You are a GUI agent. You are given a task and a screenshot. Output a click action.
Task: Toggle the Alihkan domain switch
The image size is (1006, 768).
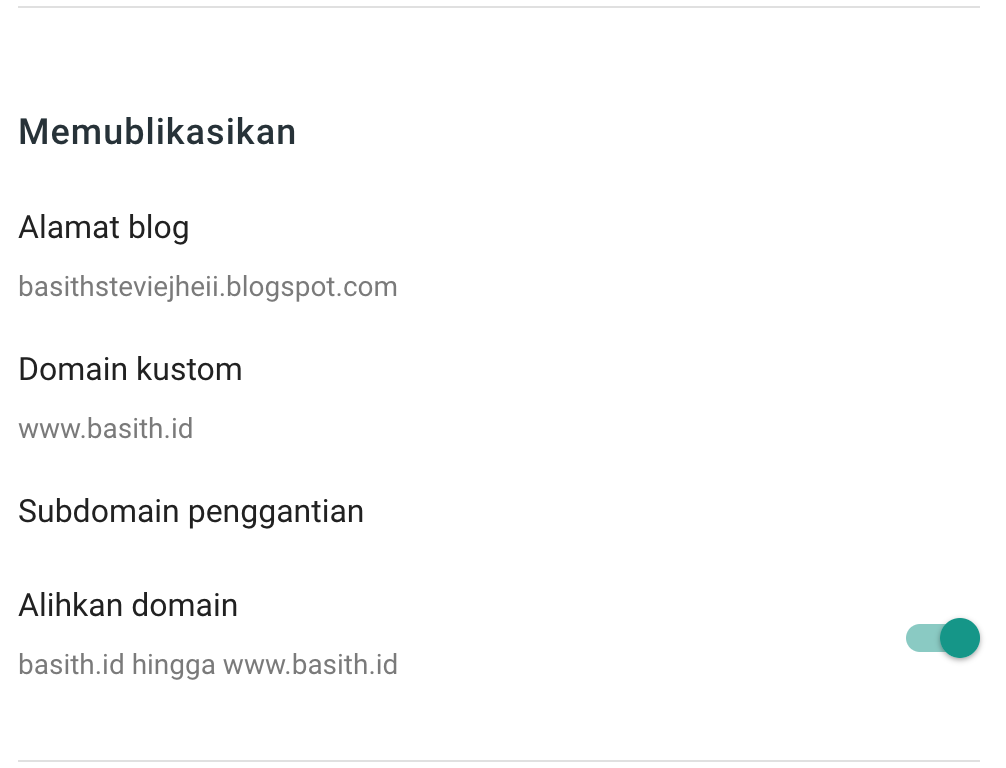942,638
